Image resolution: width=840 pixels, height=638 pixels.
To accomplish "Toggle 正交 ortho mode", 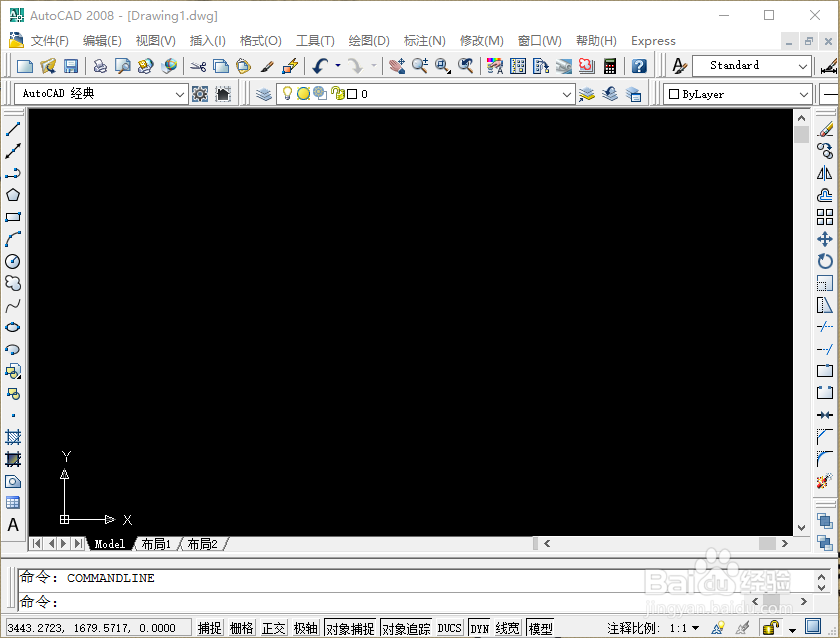I will point(274,628).
